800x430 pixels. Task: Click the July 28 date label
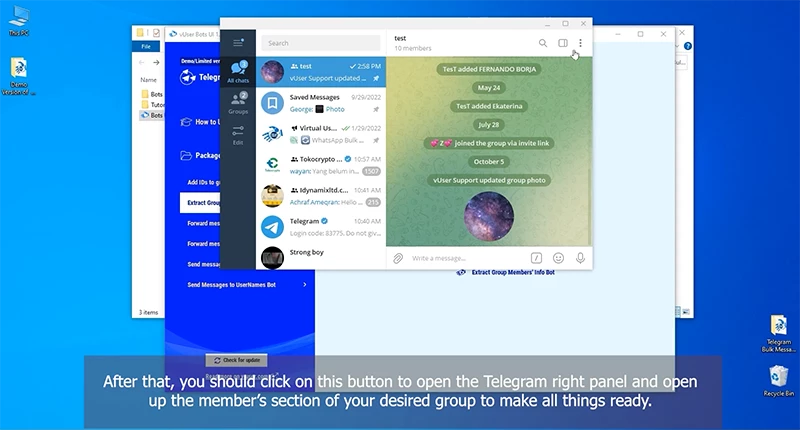click(x=489, y=124)
